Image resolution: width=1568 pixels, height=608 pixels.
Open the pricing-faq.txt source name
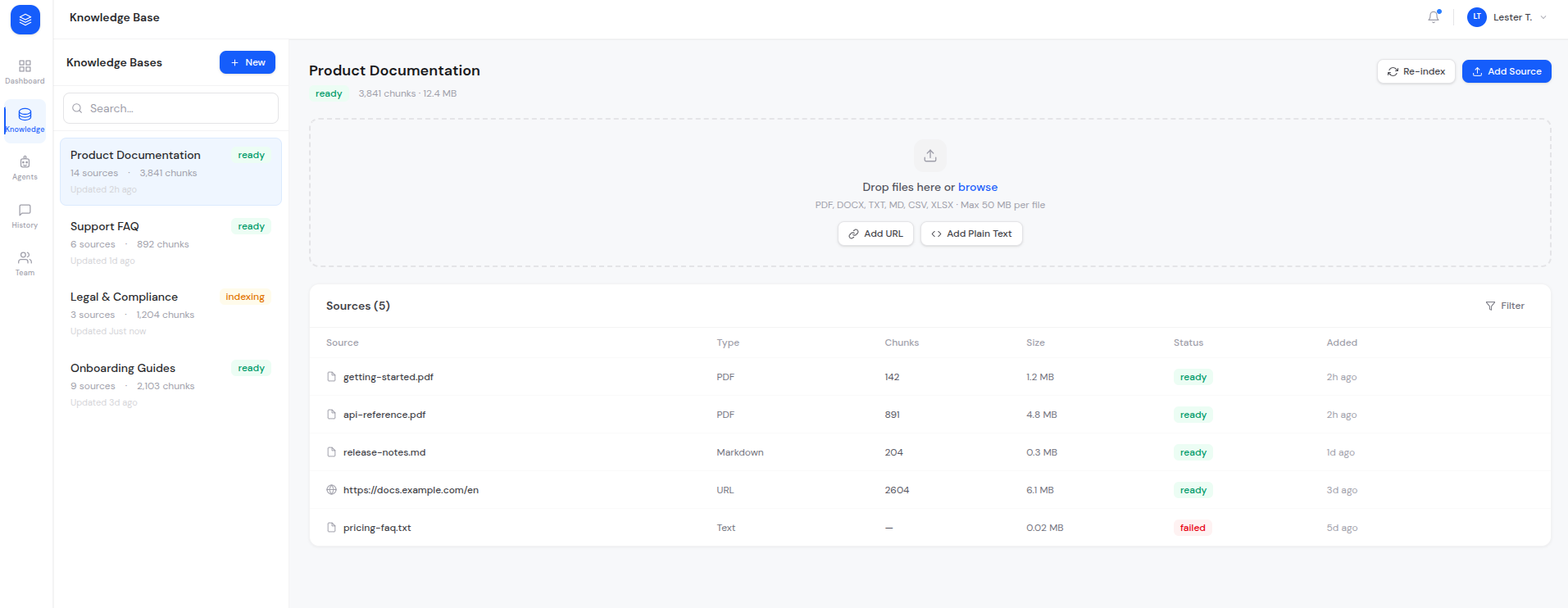click(x=377, y=528)
